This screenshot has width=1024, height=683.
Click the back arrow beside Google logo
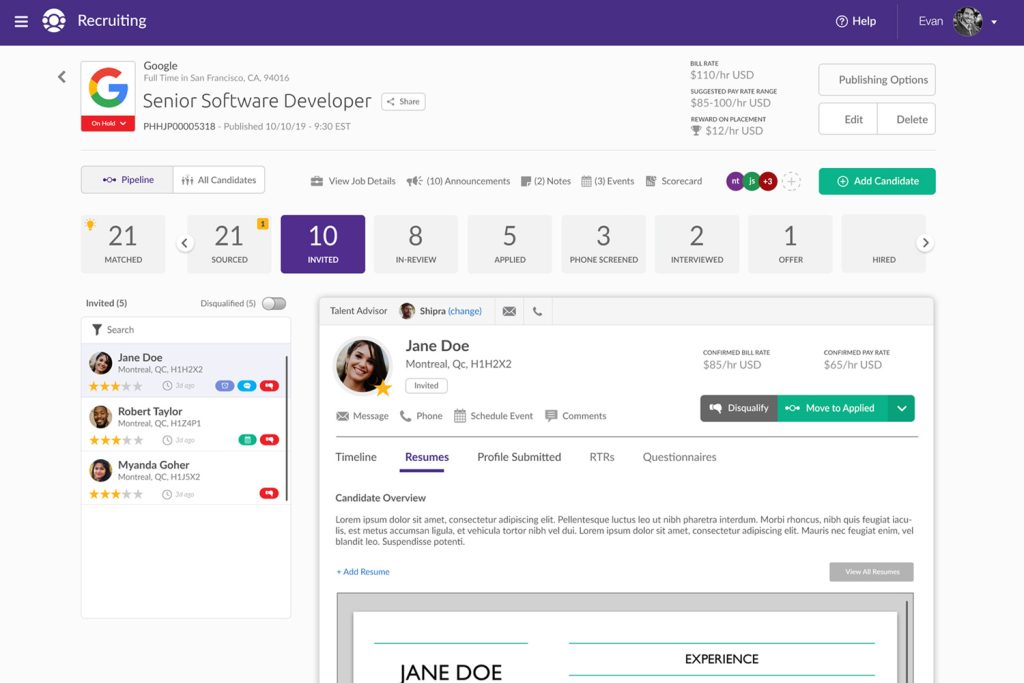(x=62, y=77)
